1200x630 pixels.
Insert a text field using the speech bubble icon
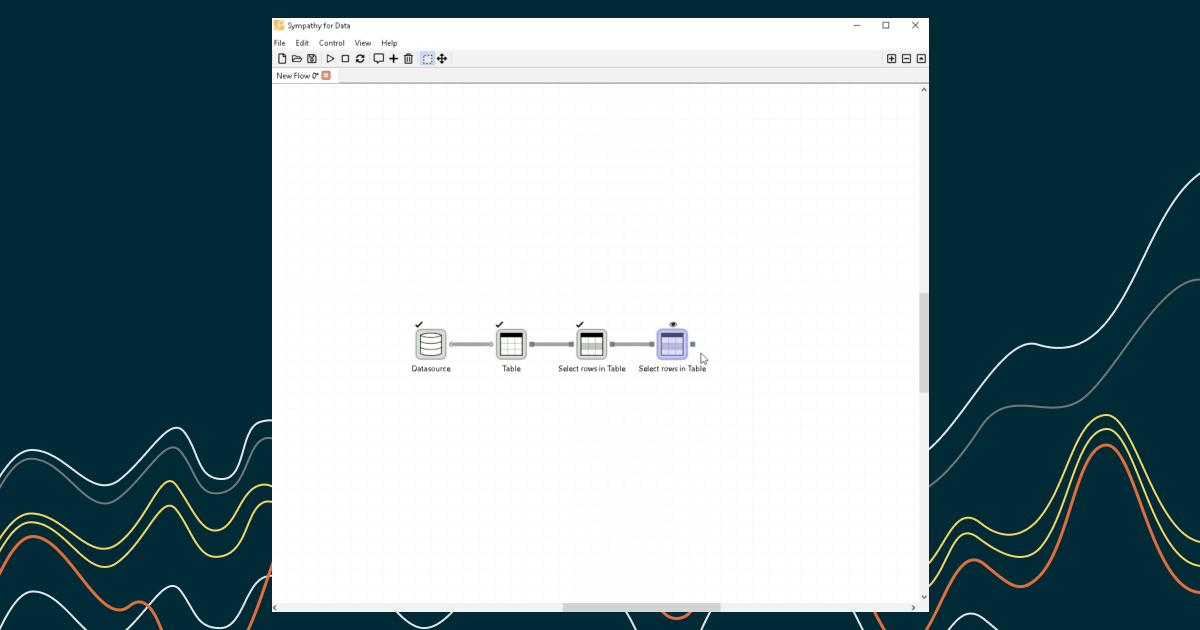(378, 59)
